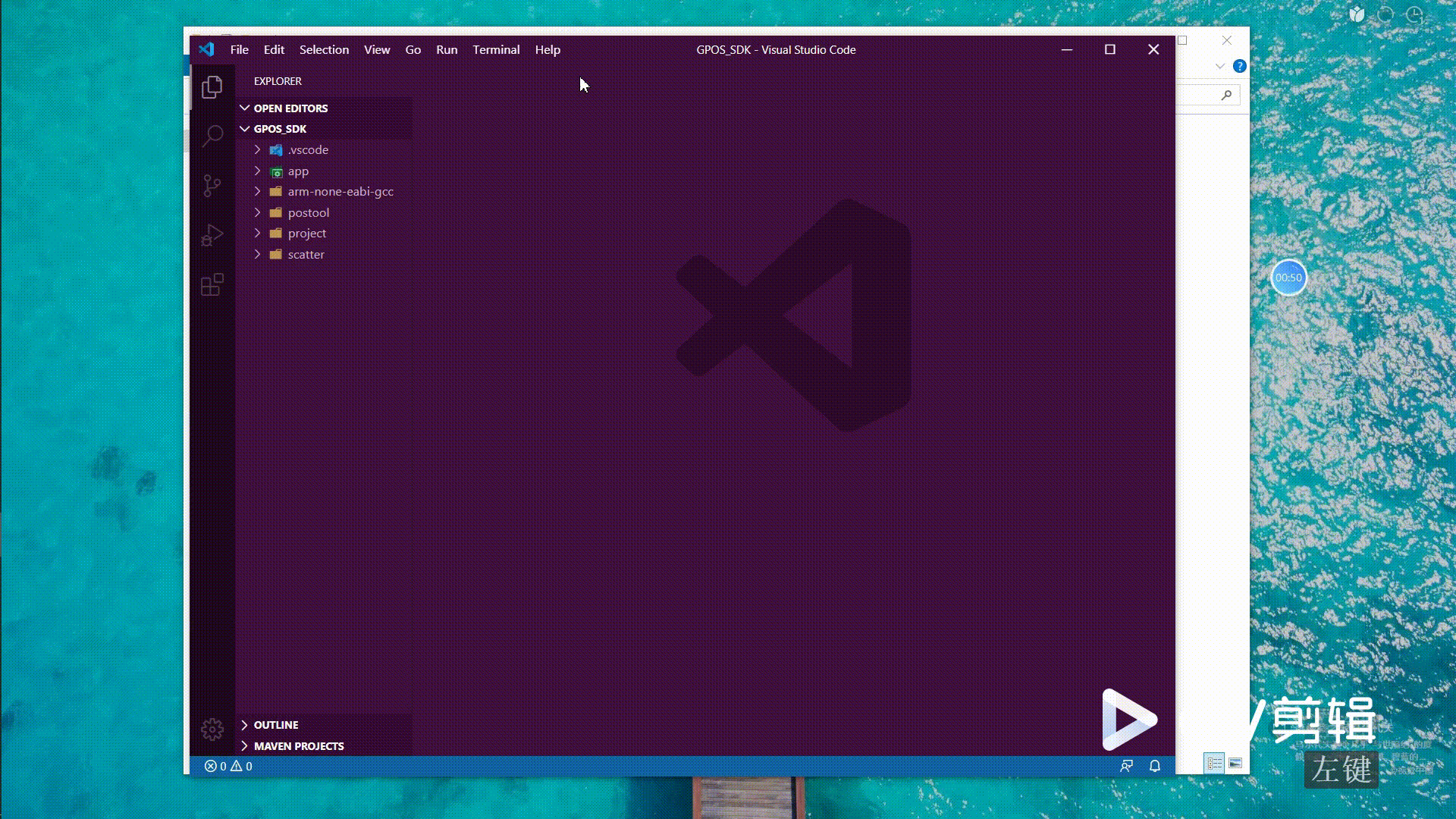Open Source Control view icon
The height and width of the screenshot is (819, 1456).
tap(212, 186)
